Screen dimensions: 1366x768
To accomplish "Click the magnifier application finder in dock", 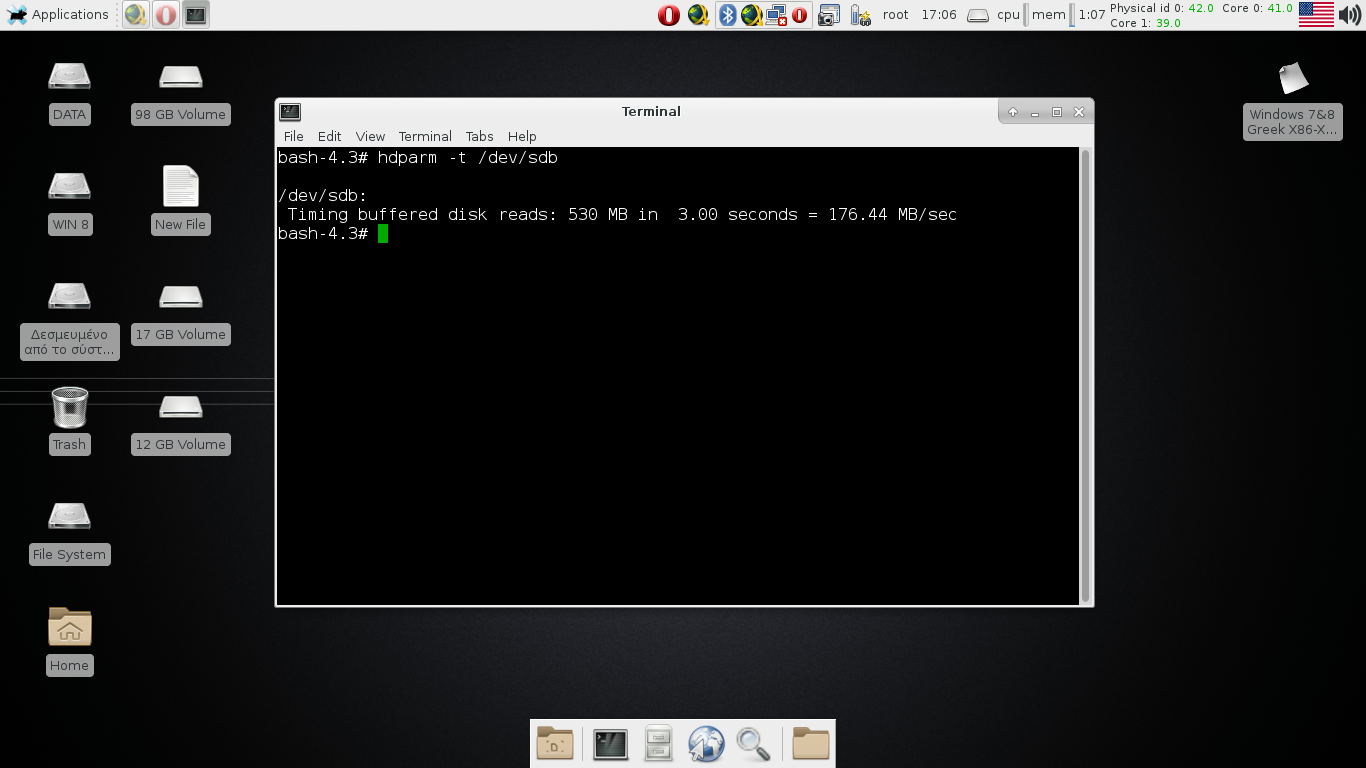I will (753, 744).
